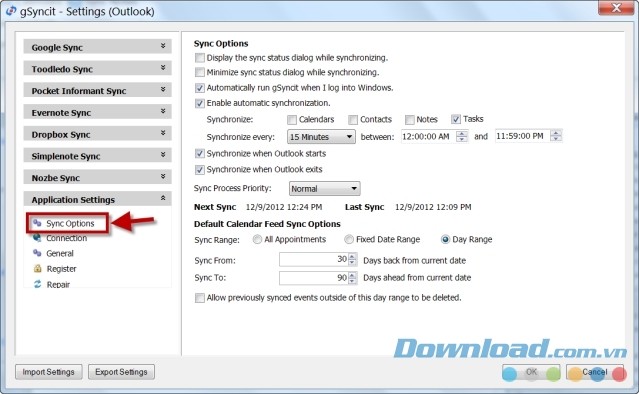The image size is (639, 394).
Task: Open Sync Options settings page
Action: coord(70,223)
